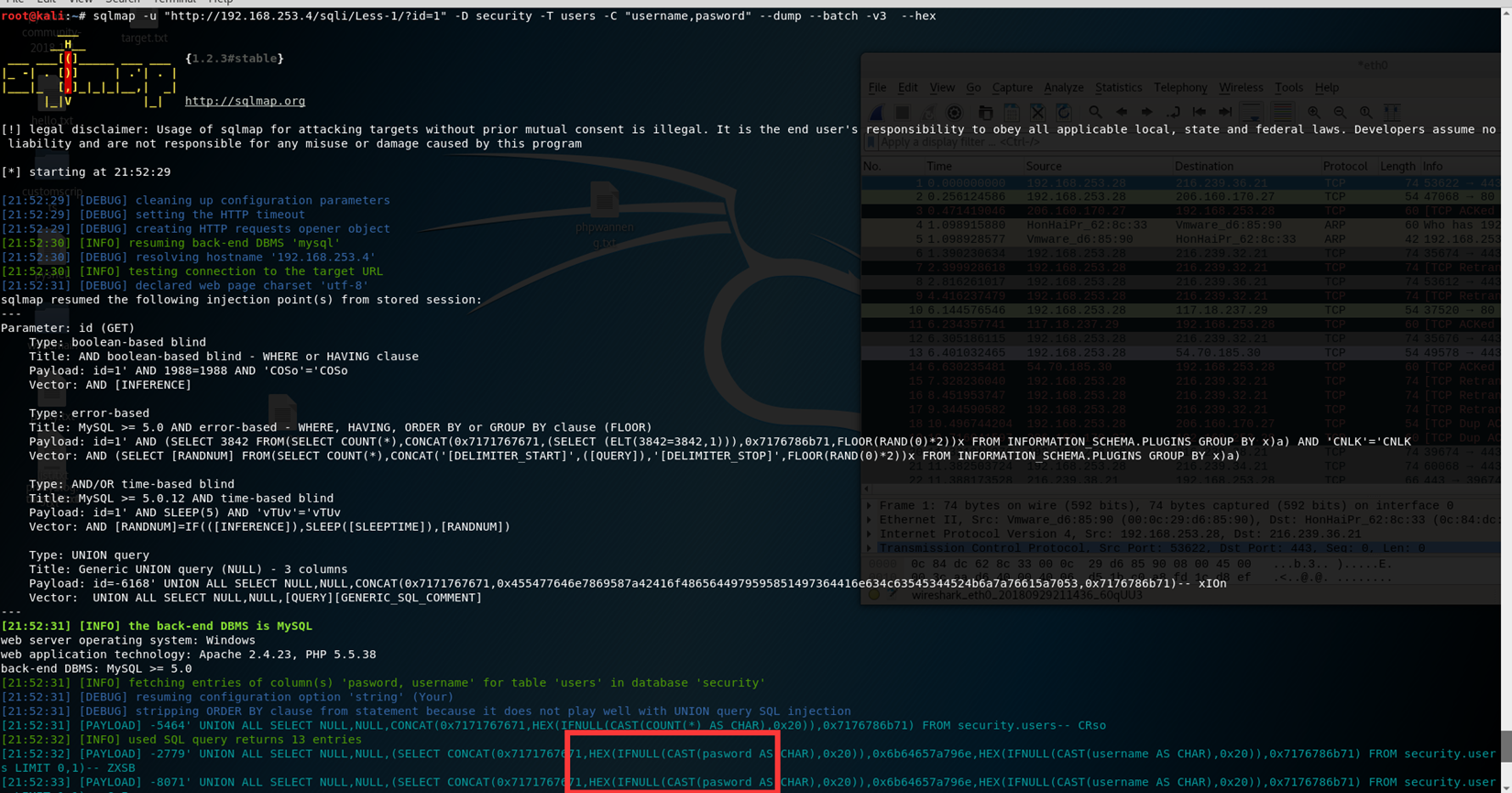Image resolution: width=1512 pixels, height=793 pixels.
Task: Select packet 10 destined to 117.18.237.29
Action: (1180, 311)
